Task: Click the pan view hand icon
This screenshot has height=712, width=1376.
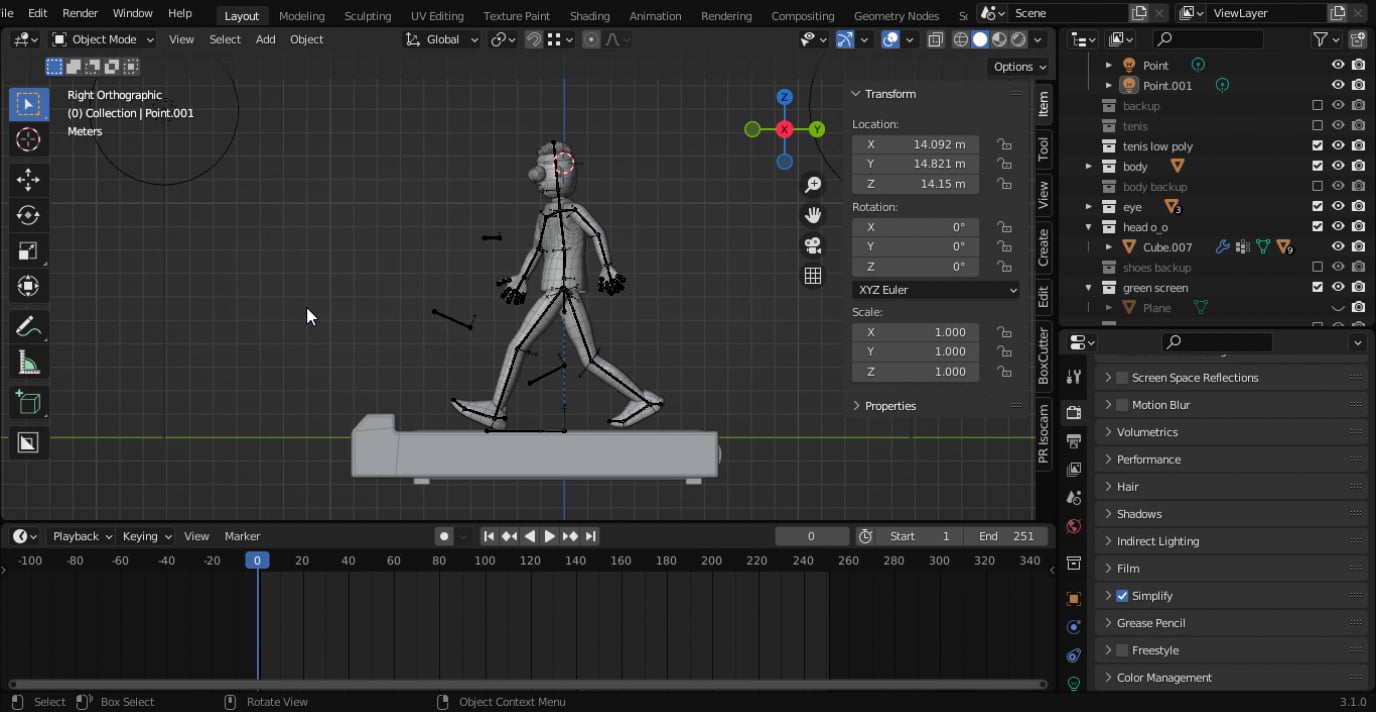Action: tap(813, 215)
